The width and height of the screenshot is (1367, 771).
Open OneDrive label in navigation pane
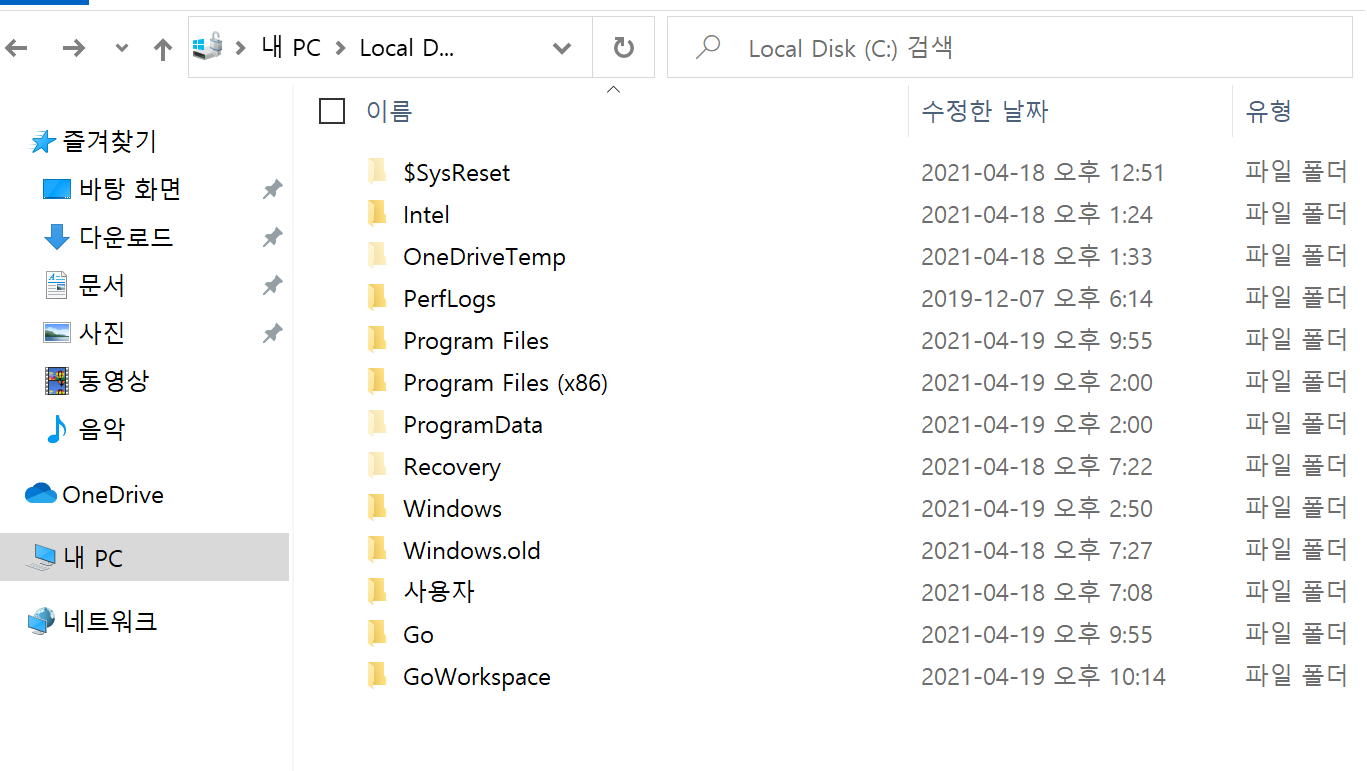click(113, 494)
